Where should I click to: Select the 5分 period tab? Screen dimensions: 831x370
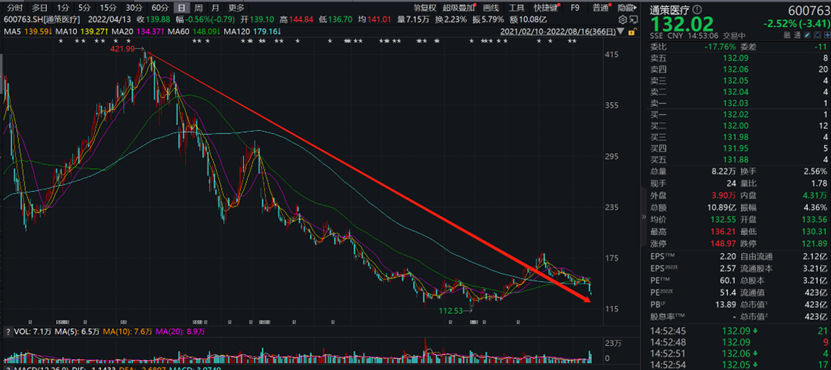(x=84, y=7)
